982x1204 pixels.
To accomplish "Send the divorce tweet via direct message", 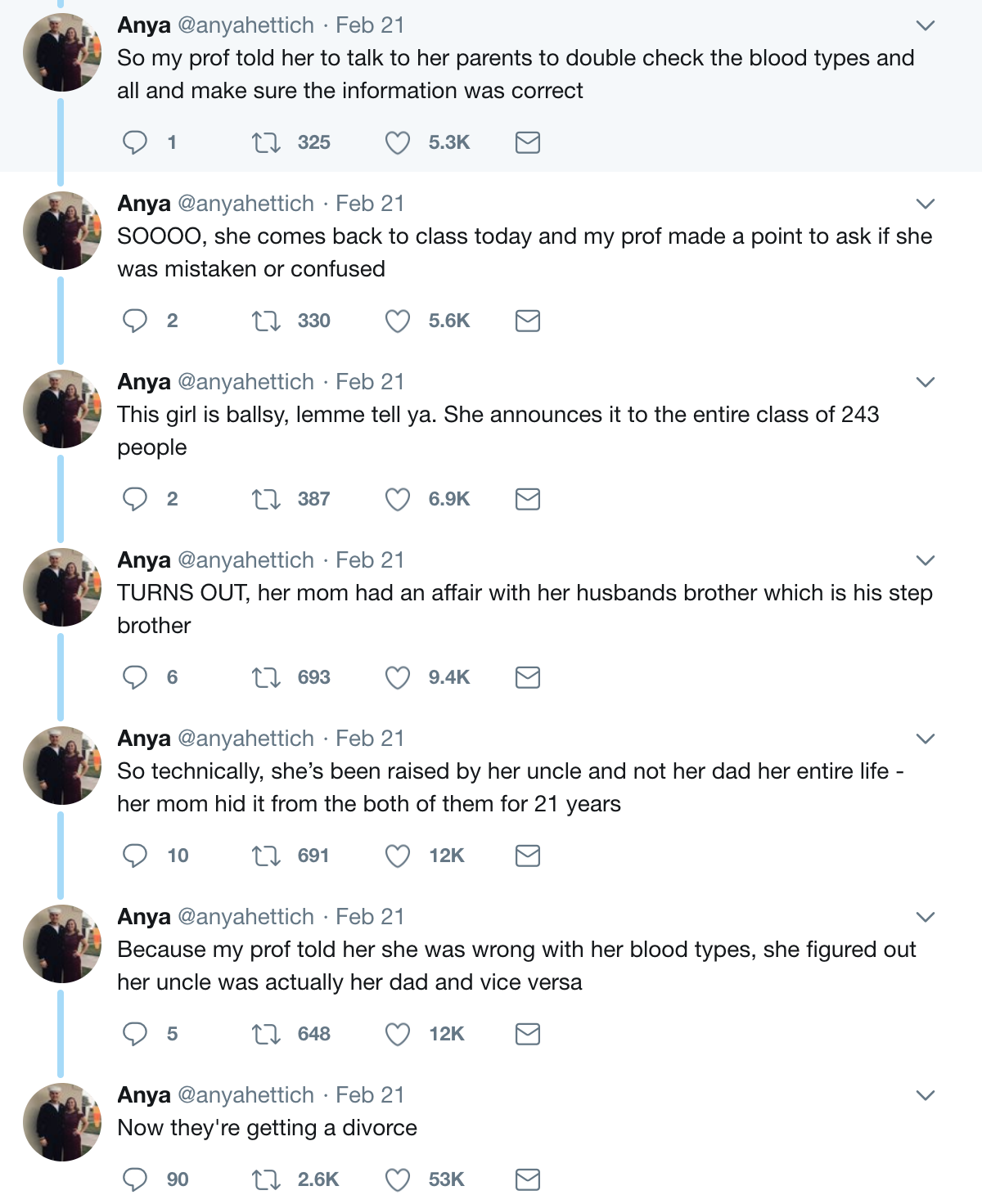I will [x=528, y=1179].
